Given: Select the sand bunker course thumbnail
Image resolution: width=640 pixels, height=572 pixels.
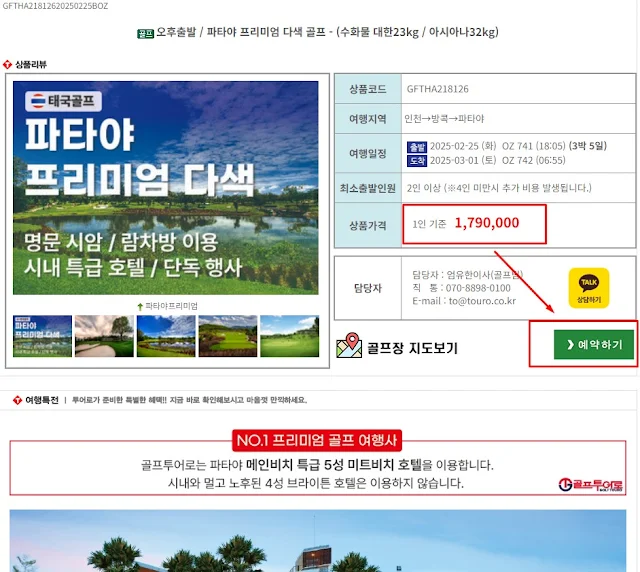Looking at the screenshot, I should 104,336.
